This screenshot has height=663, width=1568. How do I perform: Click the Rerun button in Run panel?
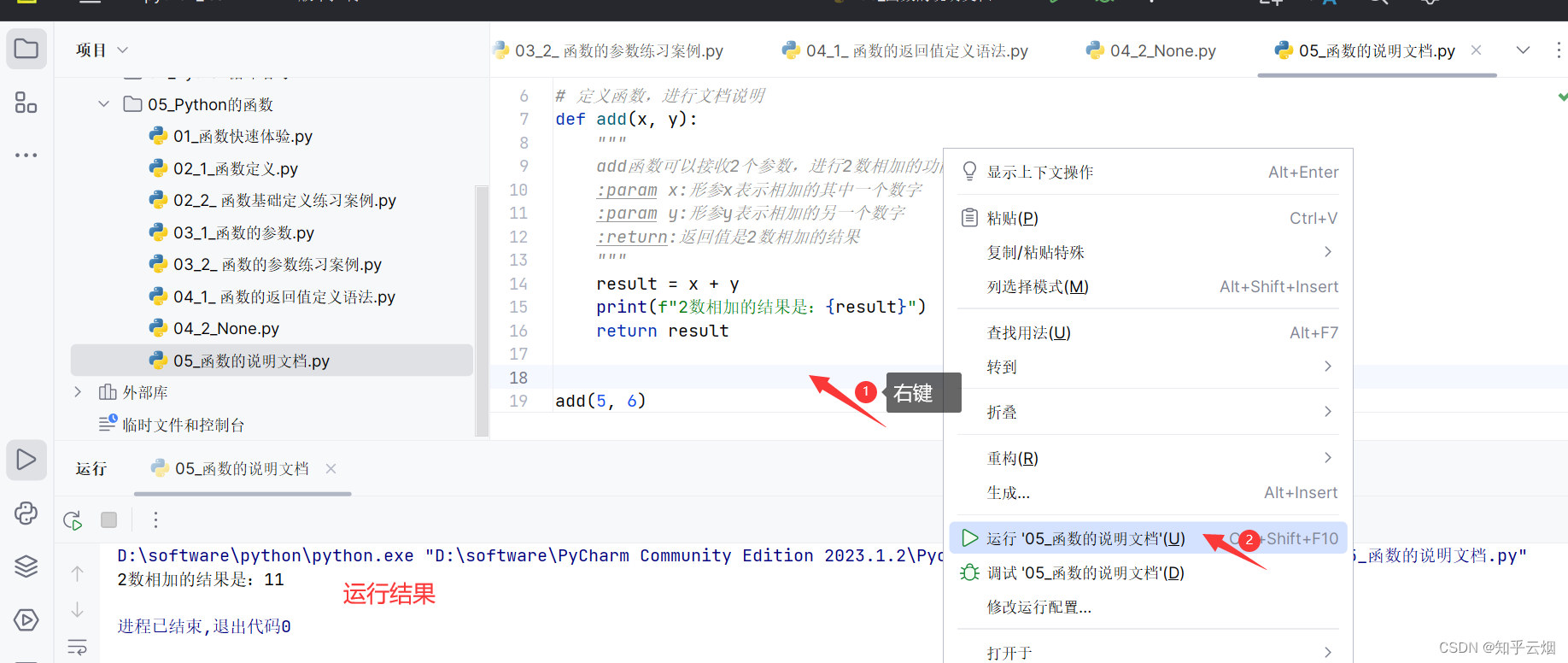click(73, 520)
